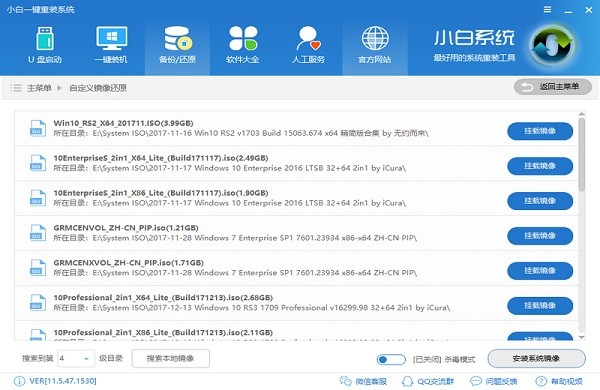Click VER[11.5.47.1530] version text
This screenshot has width=600, height=390.
click(63, 381)
